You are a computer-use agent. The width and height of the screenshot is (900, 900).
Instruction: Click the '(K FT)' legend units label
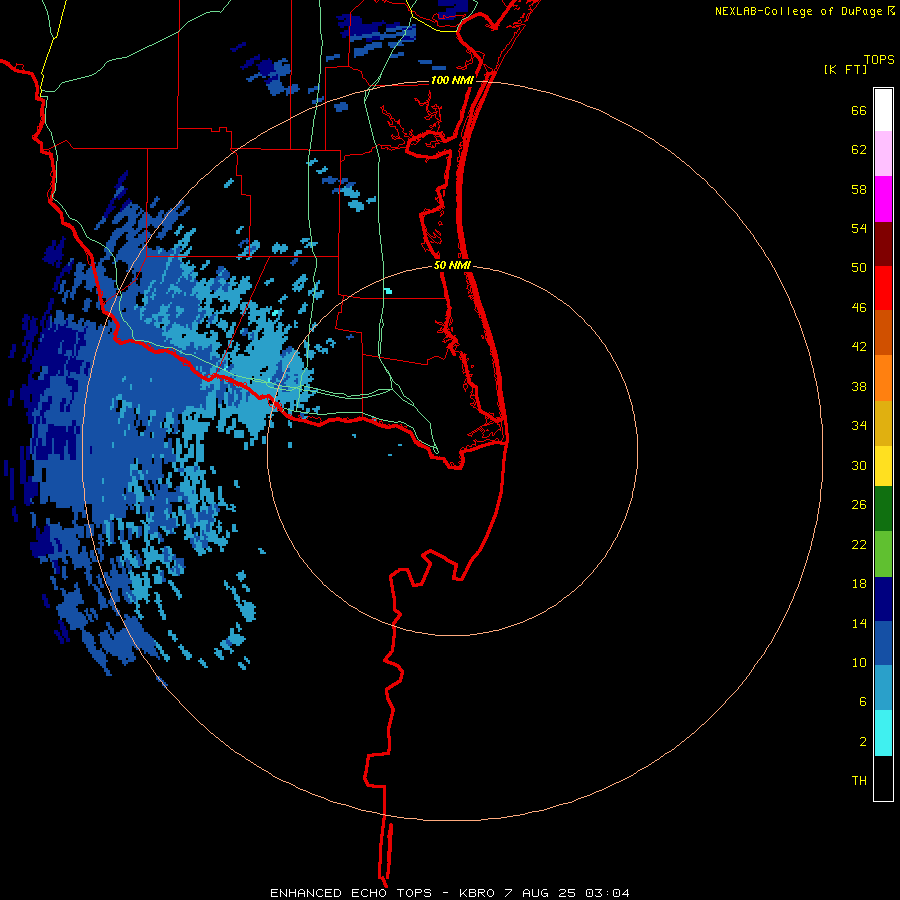click(845, 70)
